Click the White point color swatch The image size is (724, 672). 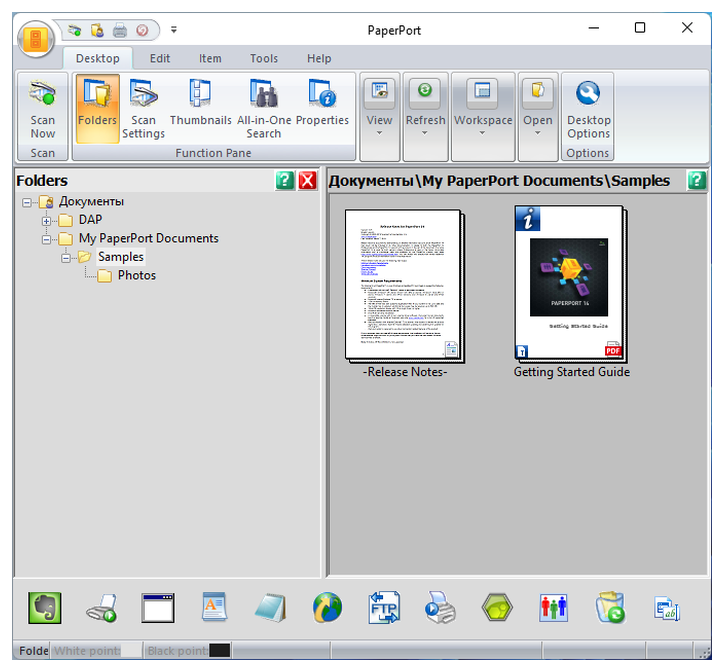(131, 651)
